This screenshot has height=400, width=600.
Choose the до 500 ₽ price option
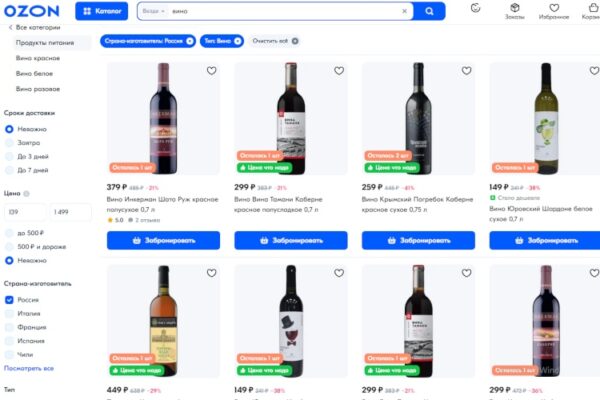[x=10, y=233]
